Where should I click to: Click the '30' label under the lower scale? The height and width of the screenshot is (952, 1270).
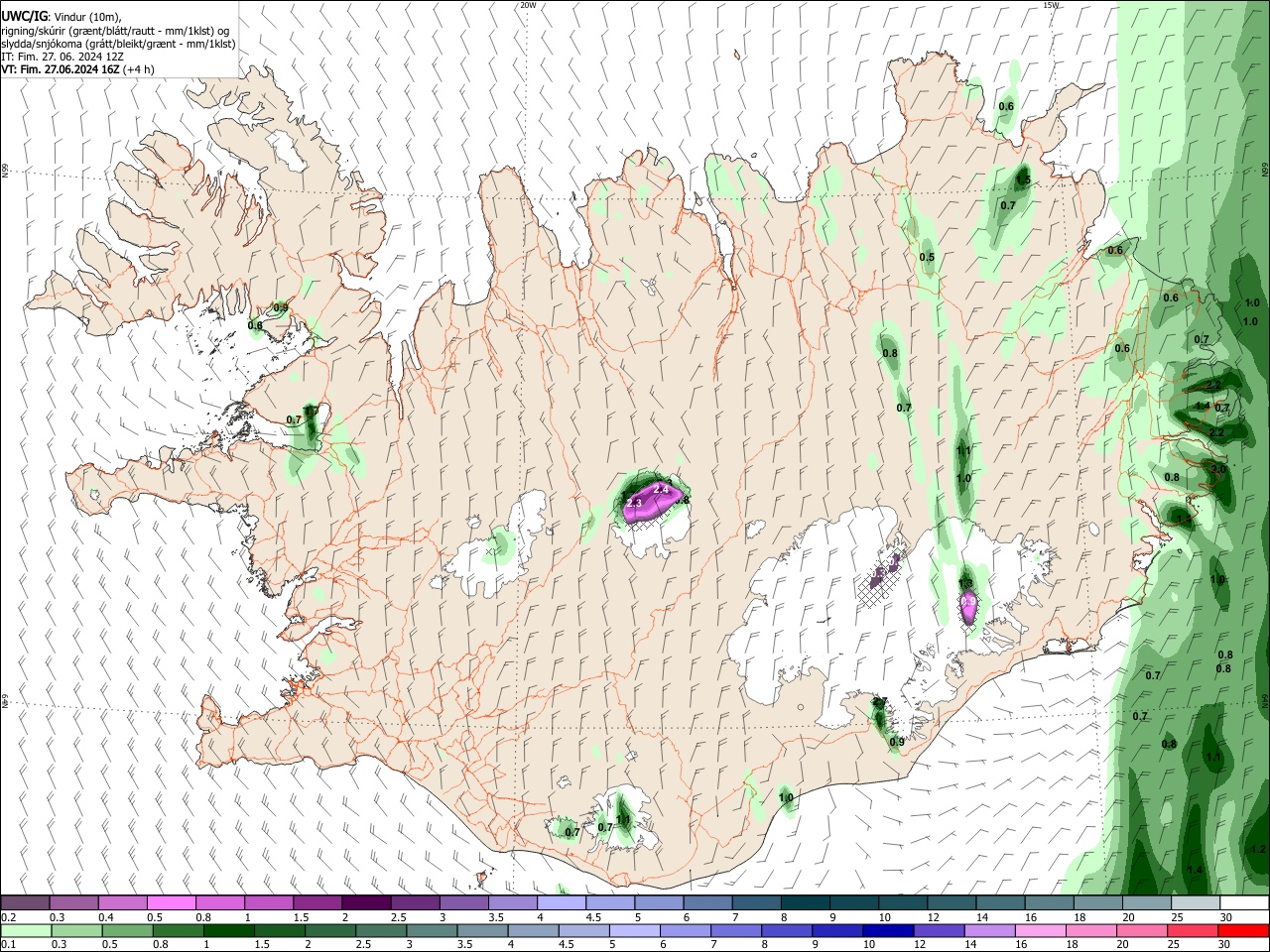[1226, 946]
